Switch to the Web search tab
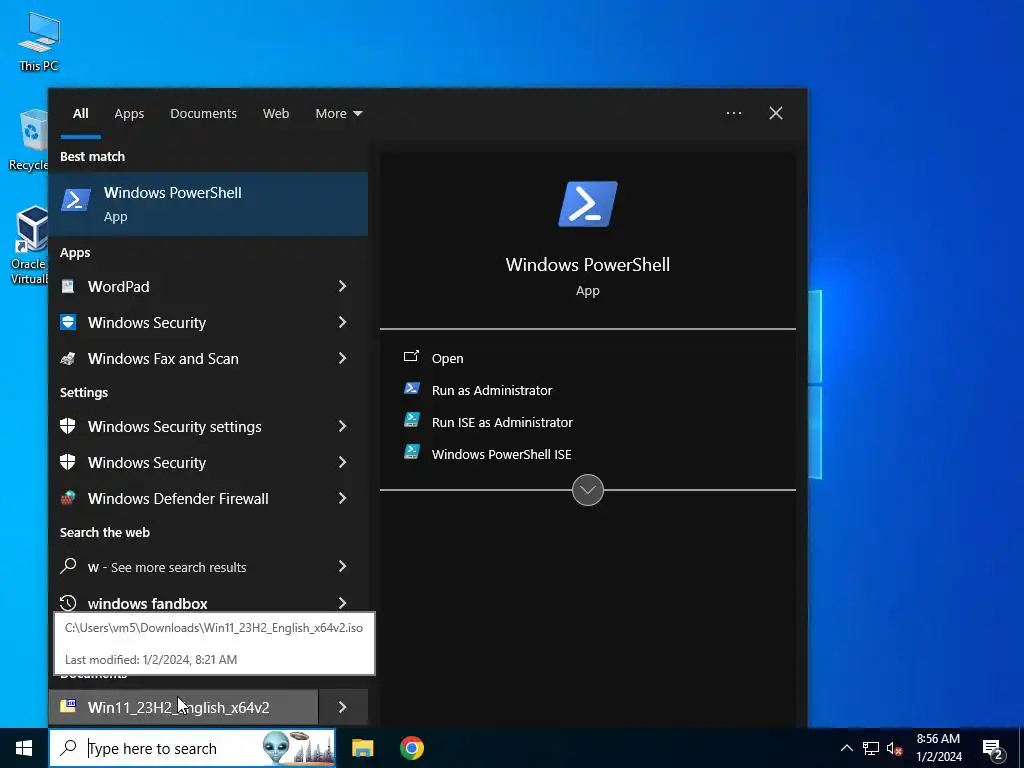1024x768 pixels. point(276,114)
